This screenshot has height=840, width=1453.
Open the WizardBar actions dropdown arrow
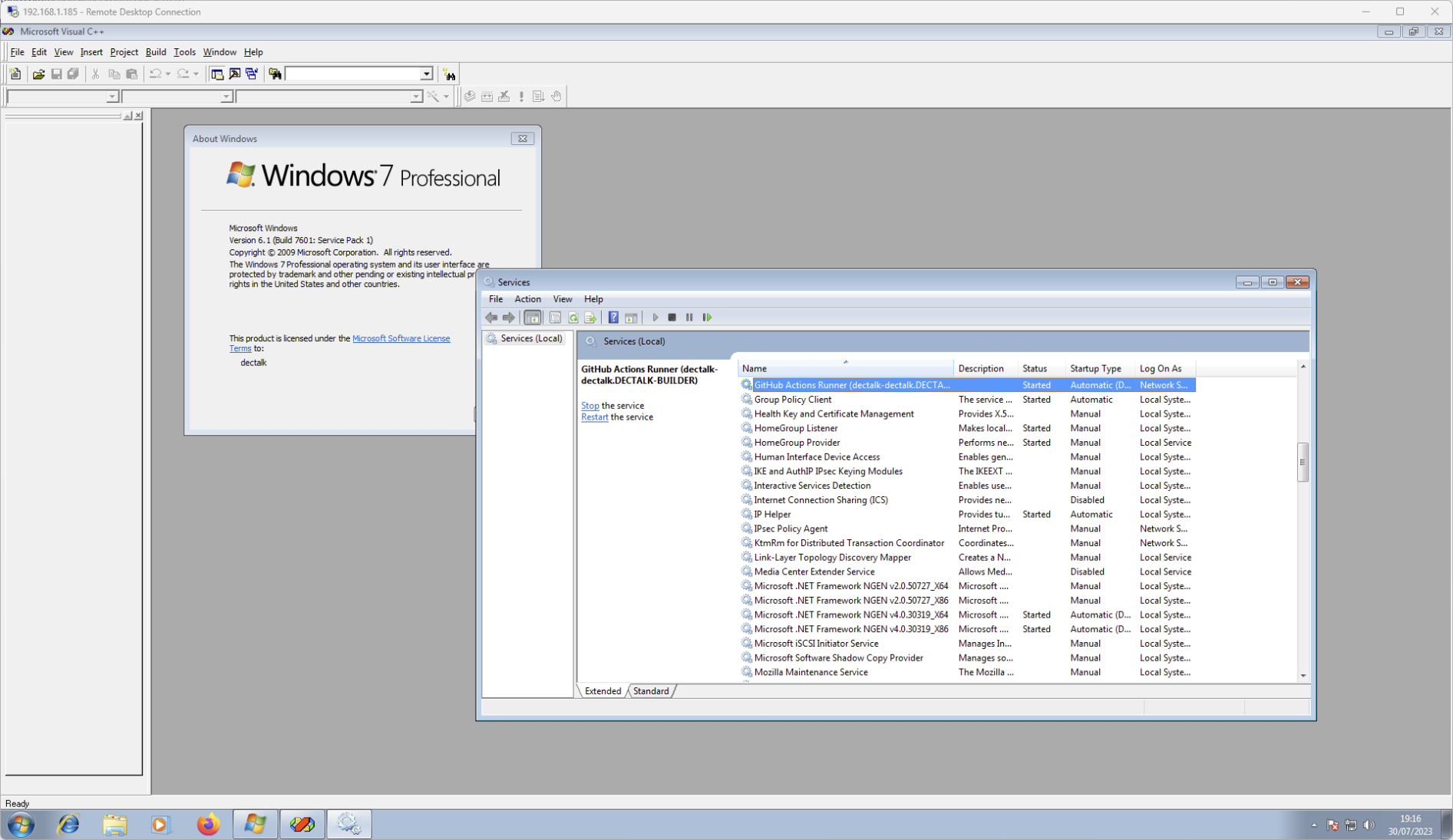coord(446,97)
